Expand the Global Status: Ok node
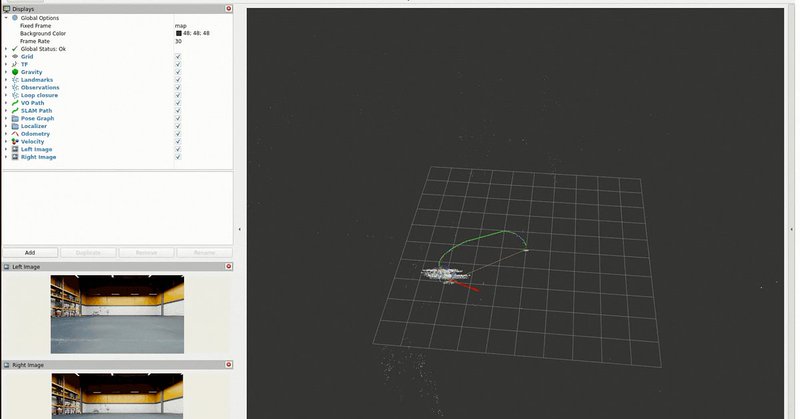Image resolution: width=800 pixels, height=419 pixels. pos(6,49)
